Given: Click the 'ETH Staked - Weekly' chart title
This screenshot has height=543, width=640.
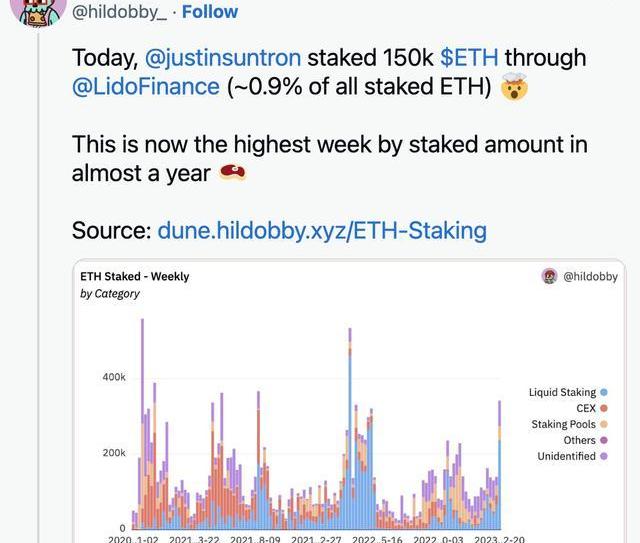Looking at the screenshot, I should [x=134, y=276].
